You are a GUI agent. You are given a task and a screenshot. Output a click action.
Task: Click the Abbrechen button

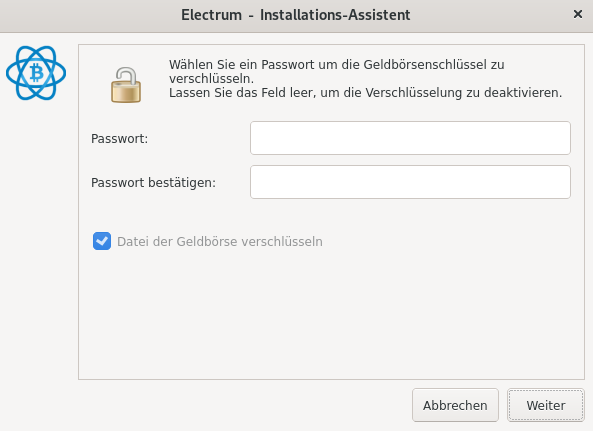455,405
